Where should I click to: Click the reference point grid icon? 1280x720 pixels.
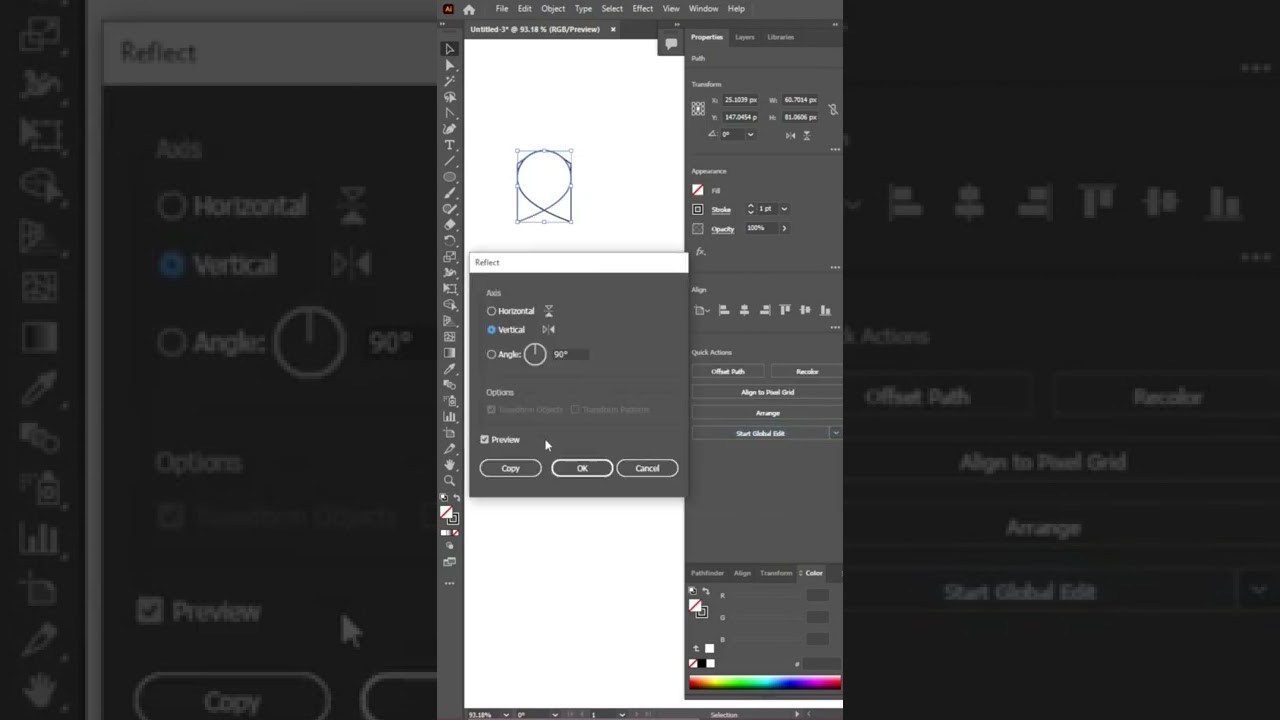(x=698, y=109)
